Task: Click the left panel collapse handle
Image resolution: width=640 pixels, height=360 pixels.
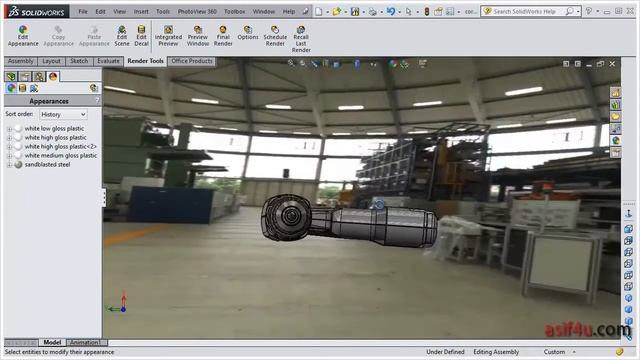Action: pos(104,198)
